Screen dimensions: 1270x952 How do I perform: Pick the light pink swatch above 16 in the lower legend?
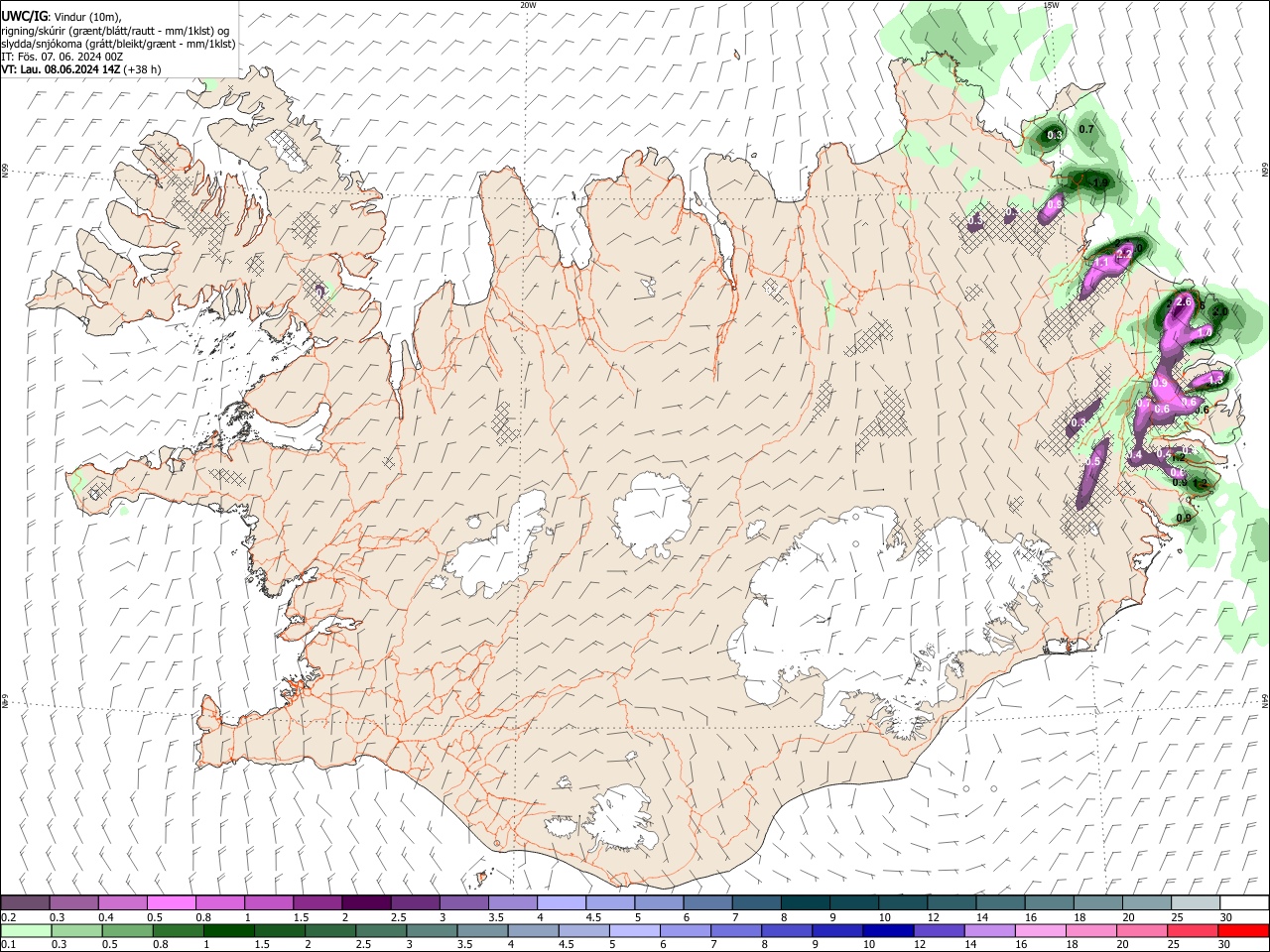1040,930
